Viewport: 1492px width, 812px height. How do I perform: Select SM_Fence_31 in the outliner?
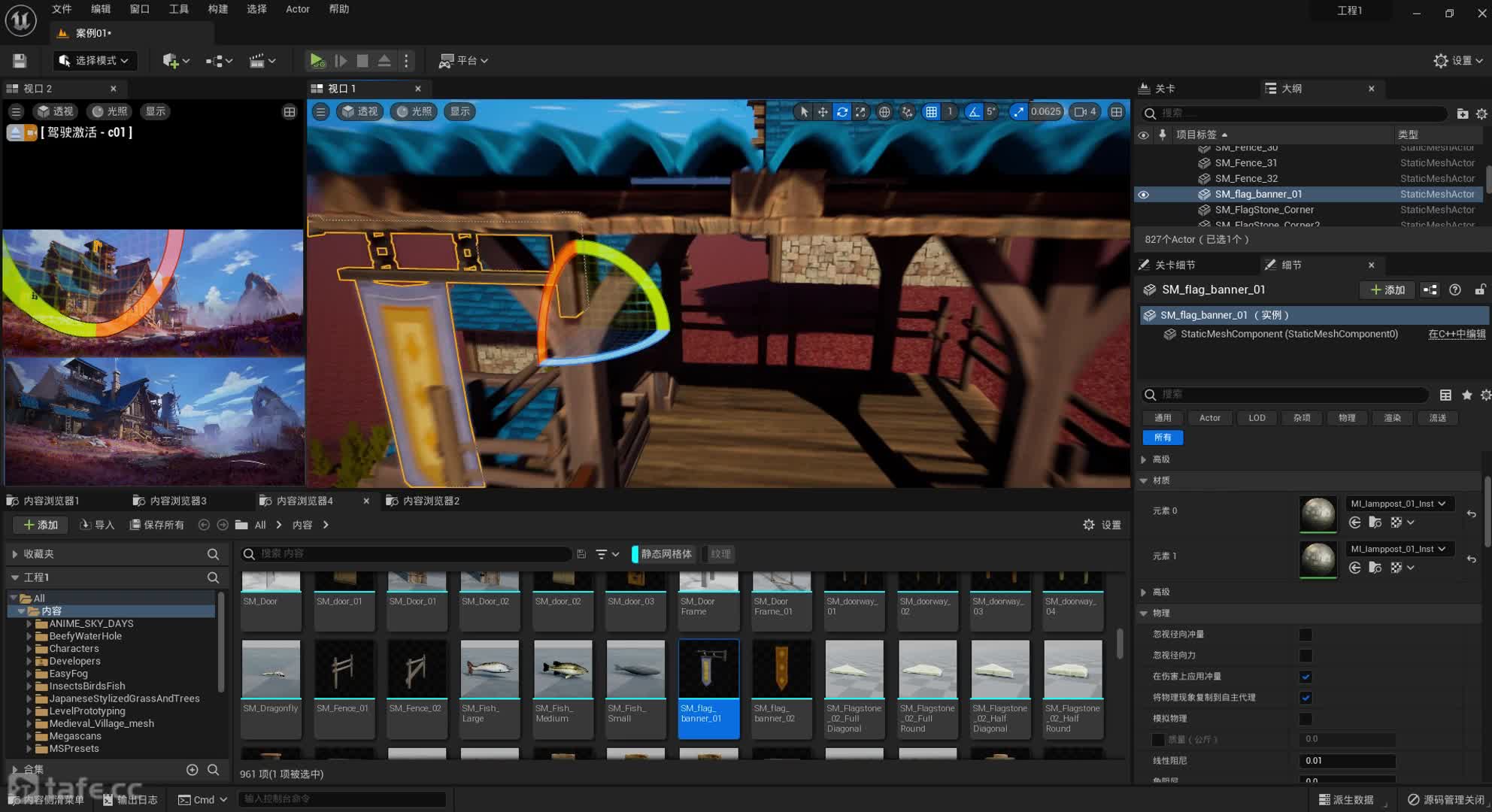pyautogui.click(x=1245, y=162)
